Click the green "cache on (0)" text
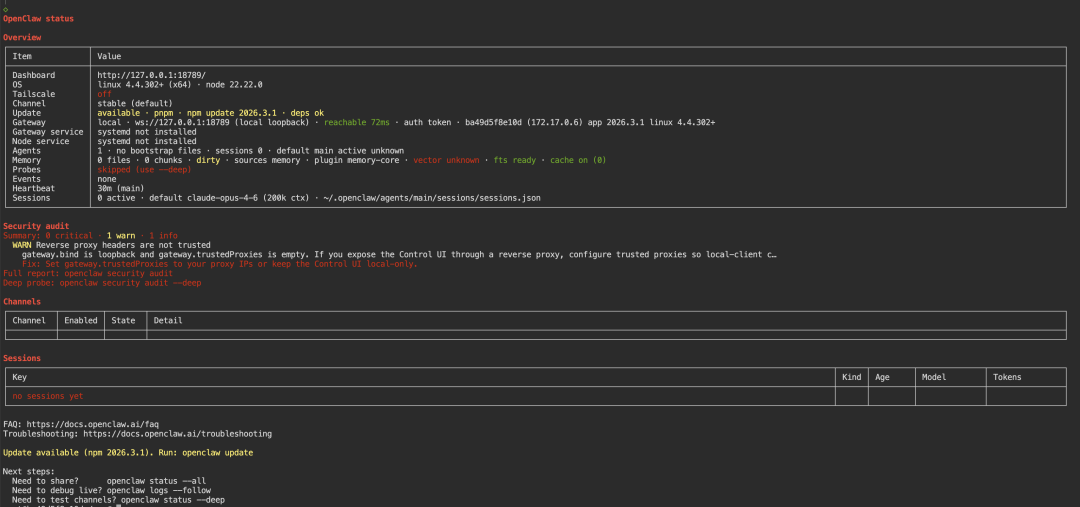 (578, 160)
